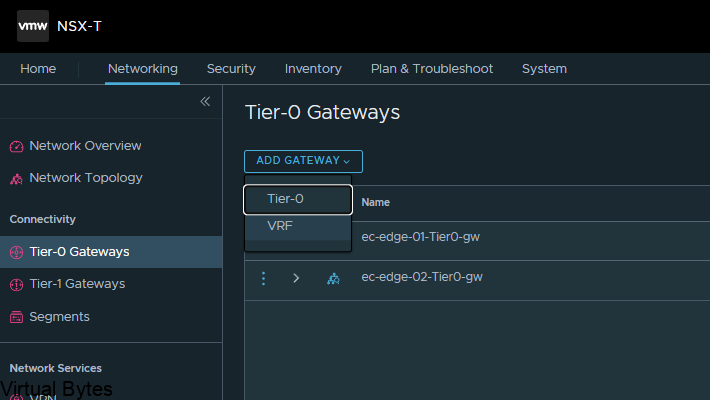Click the Network Overview gauge icon

[x=16, y=146]
